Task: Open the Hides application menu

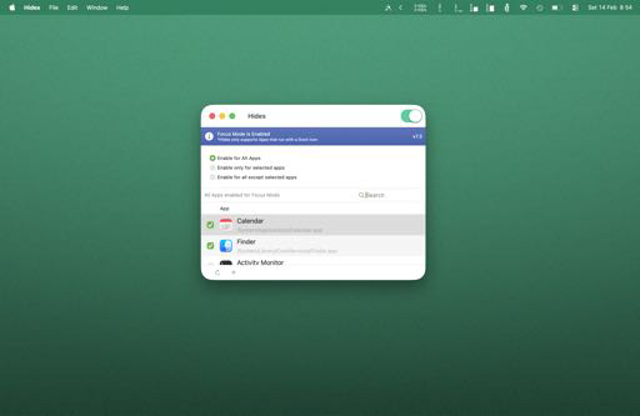Action: click(x=32, y=7)
